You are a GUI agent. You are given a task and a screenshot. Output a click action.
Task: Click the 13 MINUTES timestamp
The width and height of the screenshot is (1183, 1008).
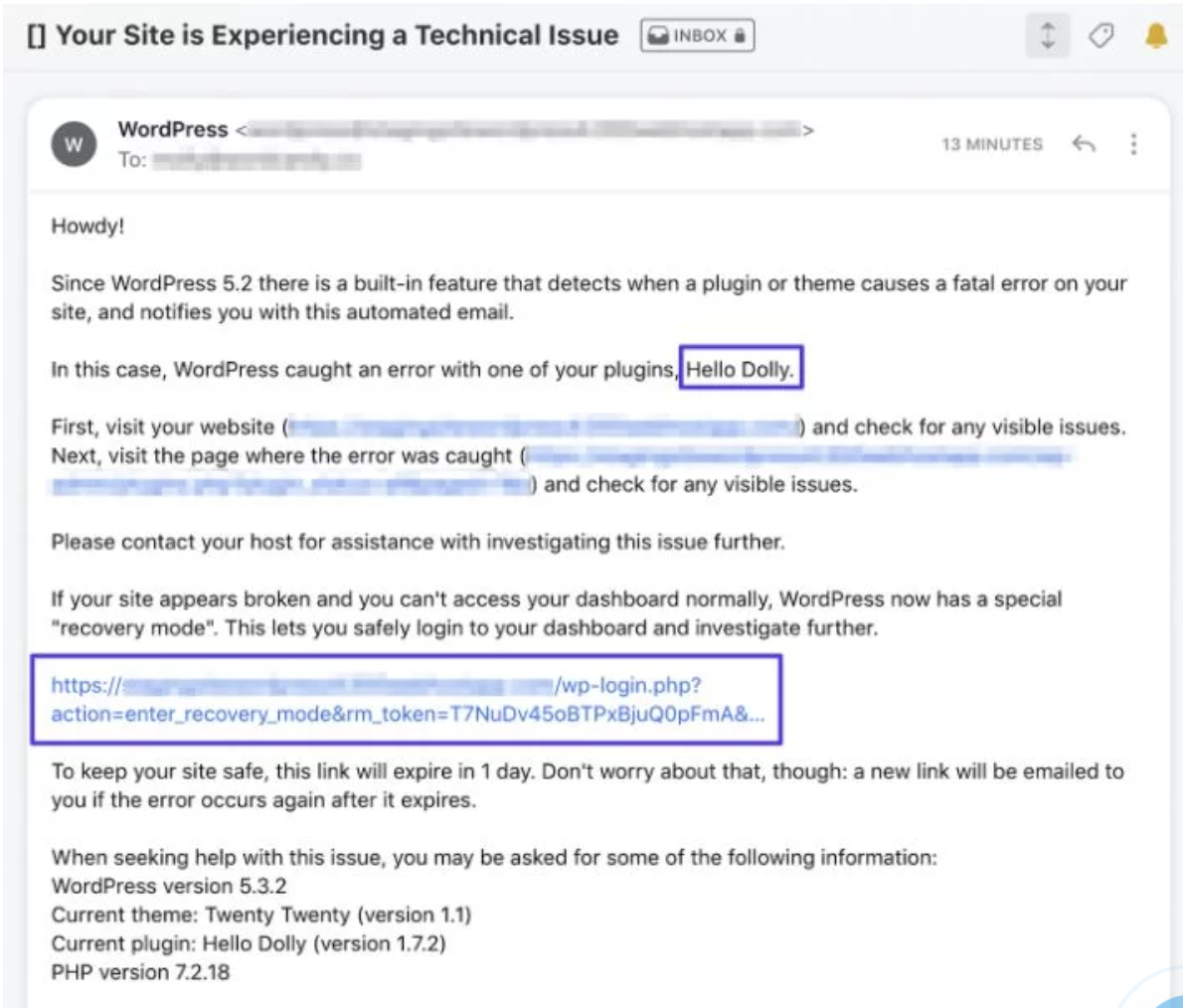coord(992,144)
